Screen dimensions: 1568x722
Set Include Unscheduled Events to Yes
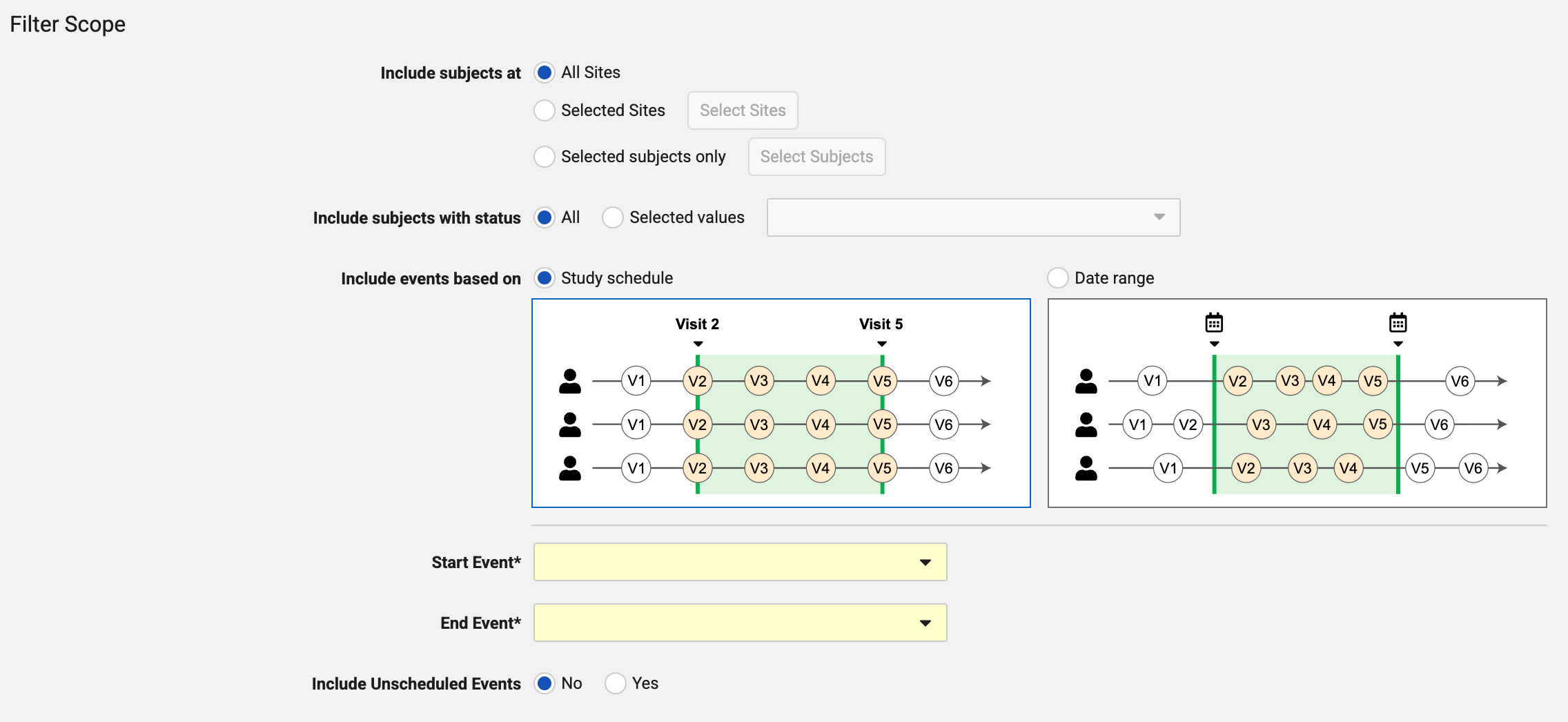[616, 683]
